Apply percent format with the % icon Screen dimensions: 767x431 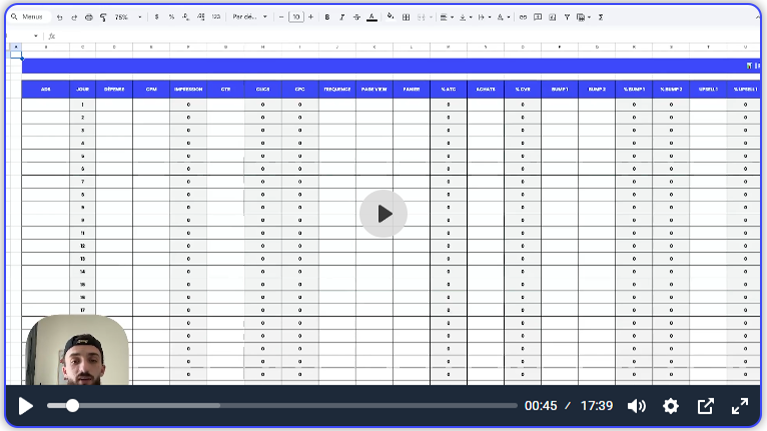[x=171, y=17]
